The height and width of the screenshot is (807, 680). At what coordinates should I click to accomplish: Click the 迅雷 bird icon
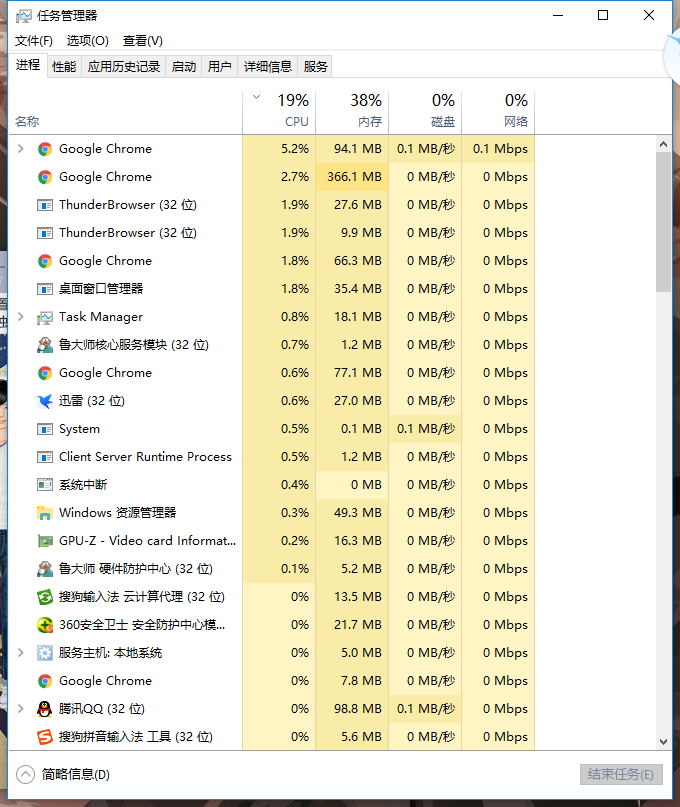coord(45,401)
